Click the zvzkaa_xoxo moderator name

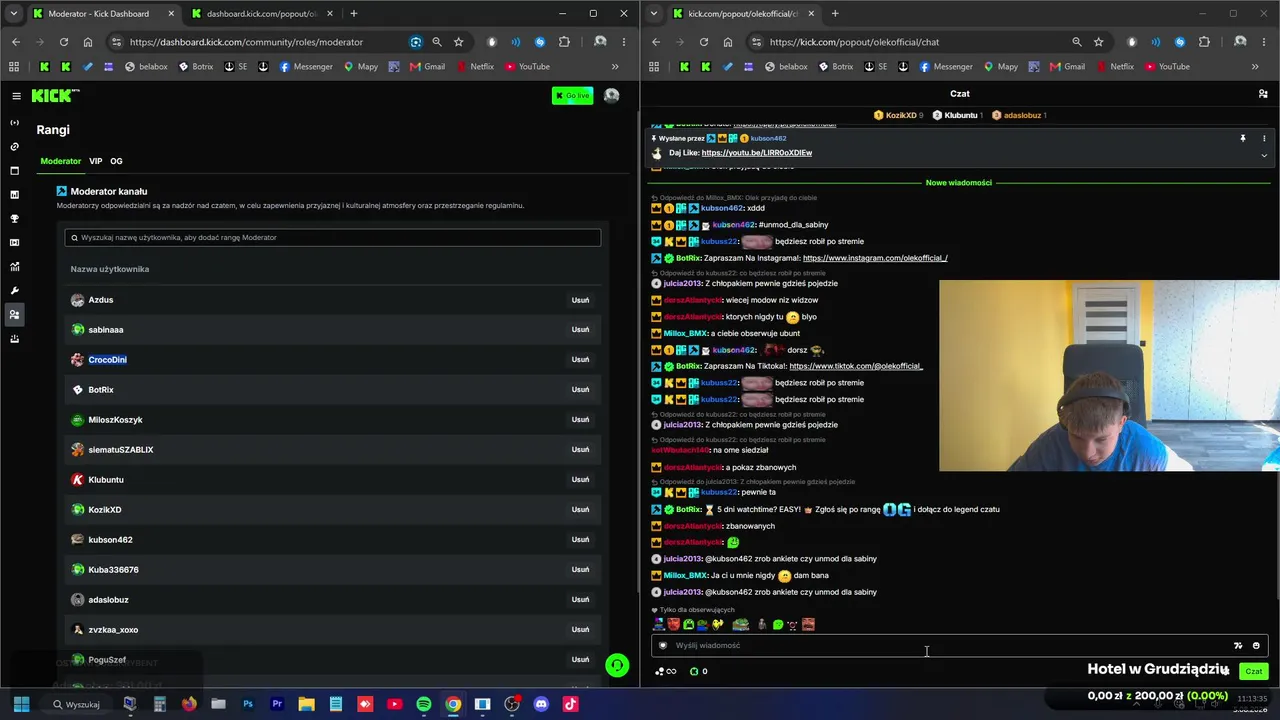click(113, 630)
